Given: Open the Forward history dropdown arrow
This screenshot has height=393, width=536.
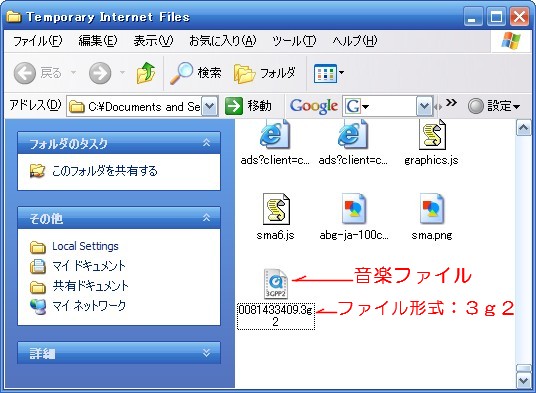Looking at the screenshot, I should pos(122,72).
